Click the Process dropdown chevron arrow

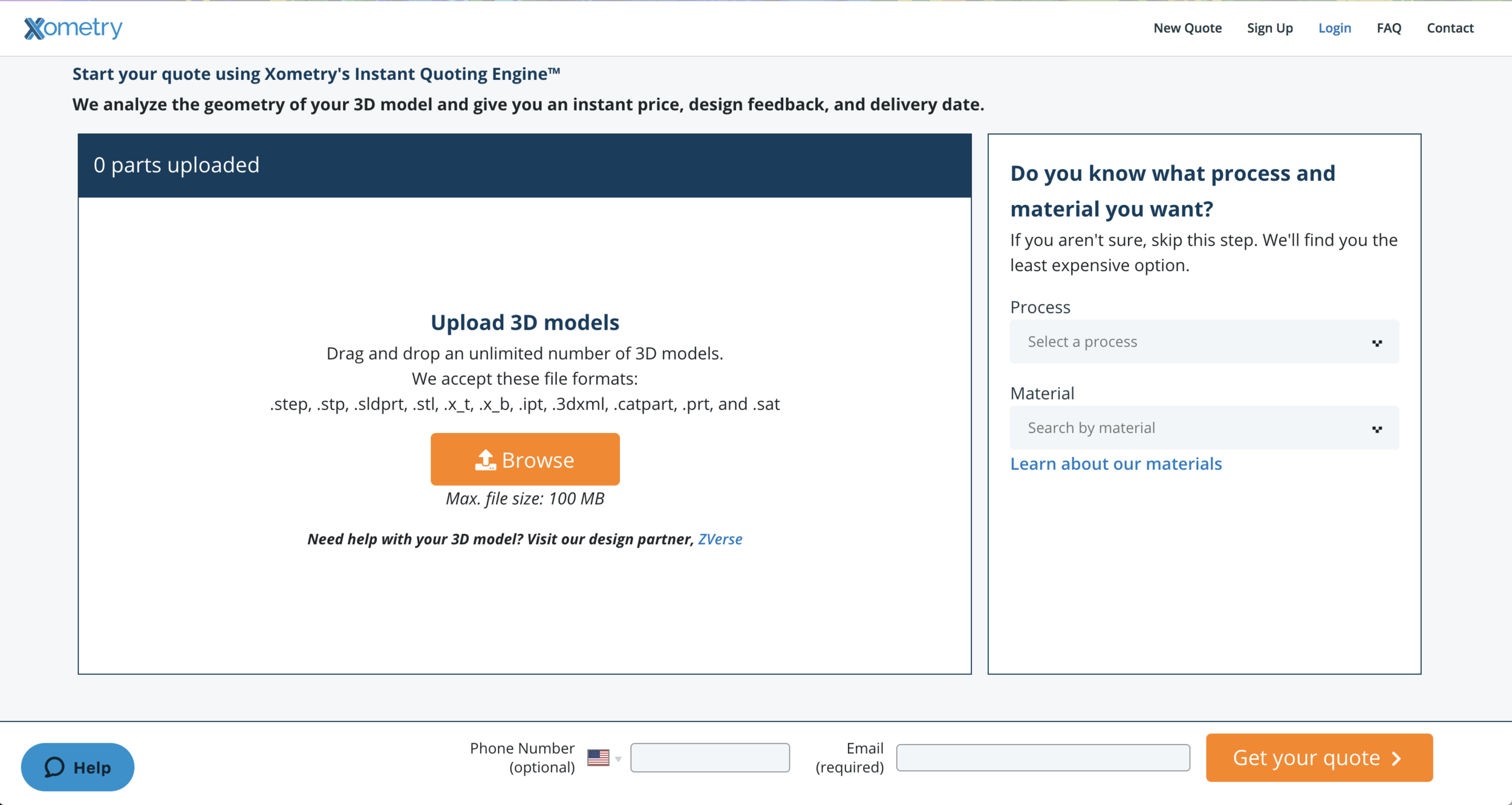pyautogui.click(x=1377, y=343)
